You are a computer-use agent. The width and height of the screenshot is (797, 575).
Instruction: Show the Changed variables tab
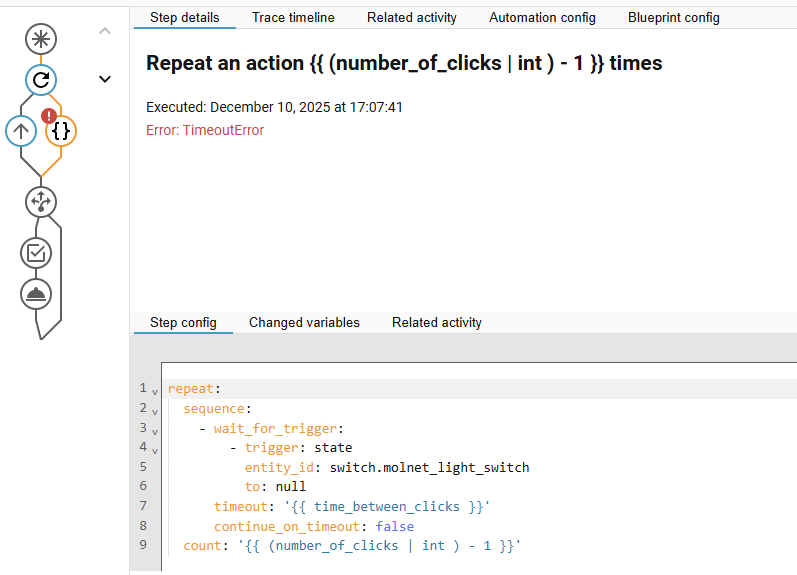[x=304, y=322]
